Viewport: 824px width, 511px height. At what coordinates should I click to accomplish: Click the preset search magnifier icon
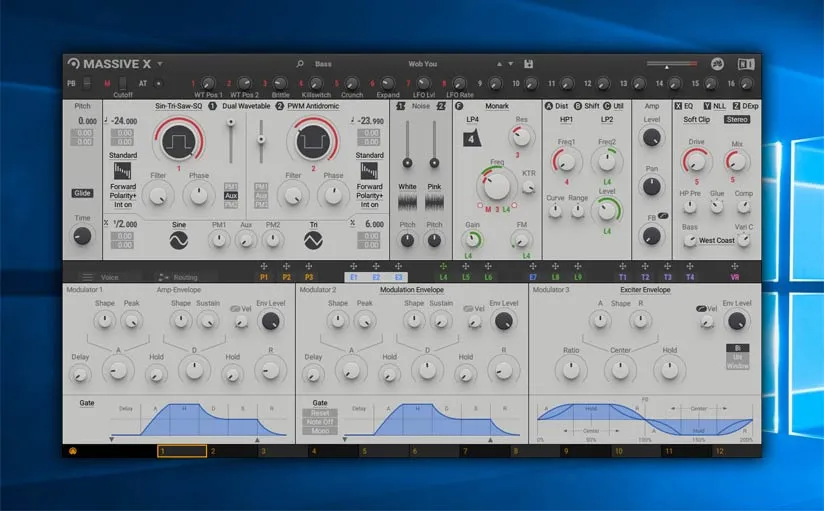pos(300,64)
